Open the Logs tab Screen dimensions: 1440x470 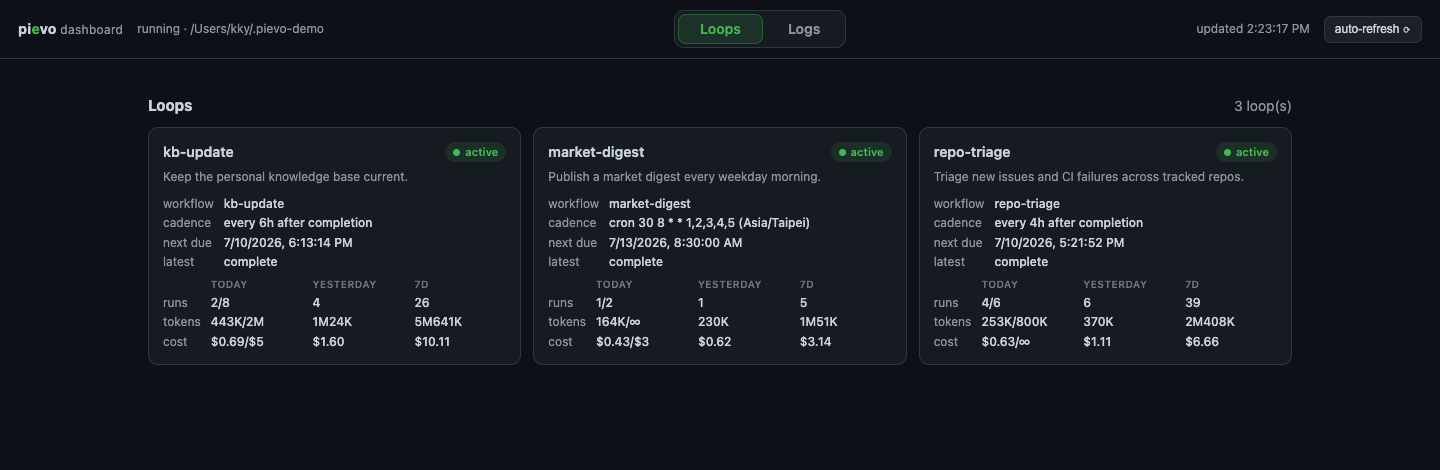(804, 29)
